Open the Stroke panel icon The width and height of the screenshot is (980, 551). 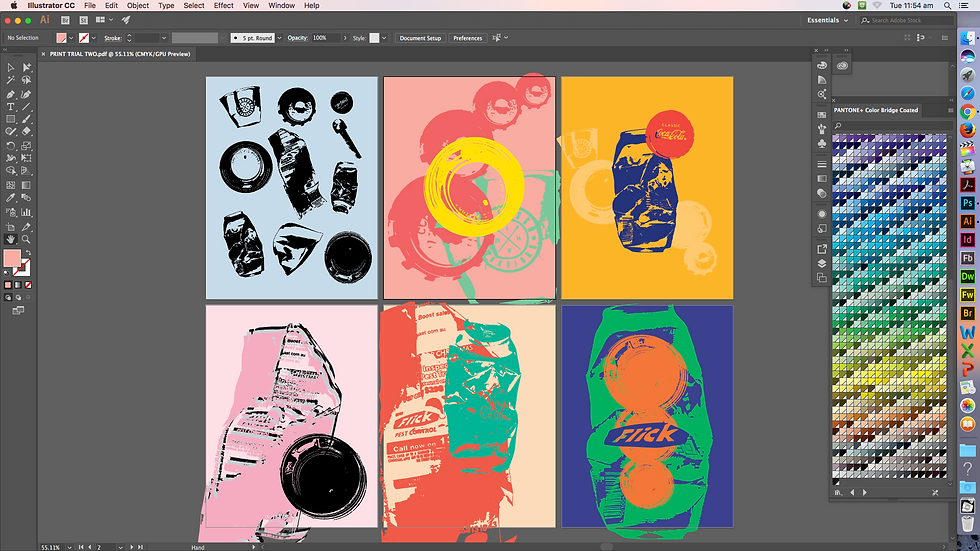(x=822, y=164)
